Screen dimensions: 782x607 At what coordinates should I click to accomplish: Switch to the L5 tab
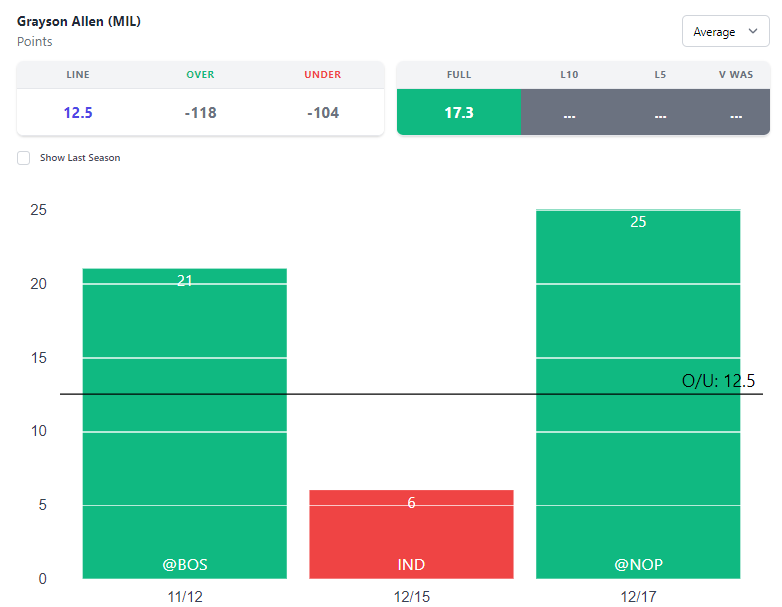pos(659,113)
